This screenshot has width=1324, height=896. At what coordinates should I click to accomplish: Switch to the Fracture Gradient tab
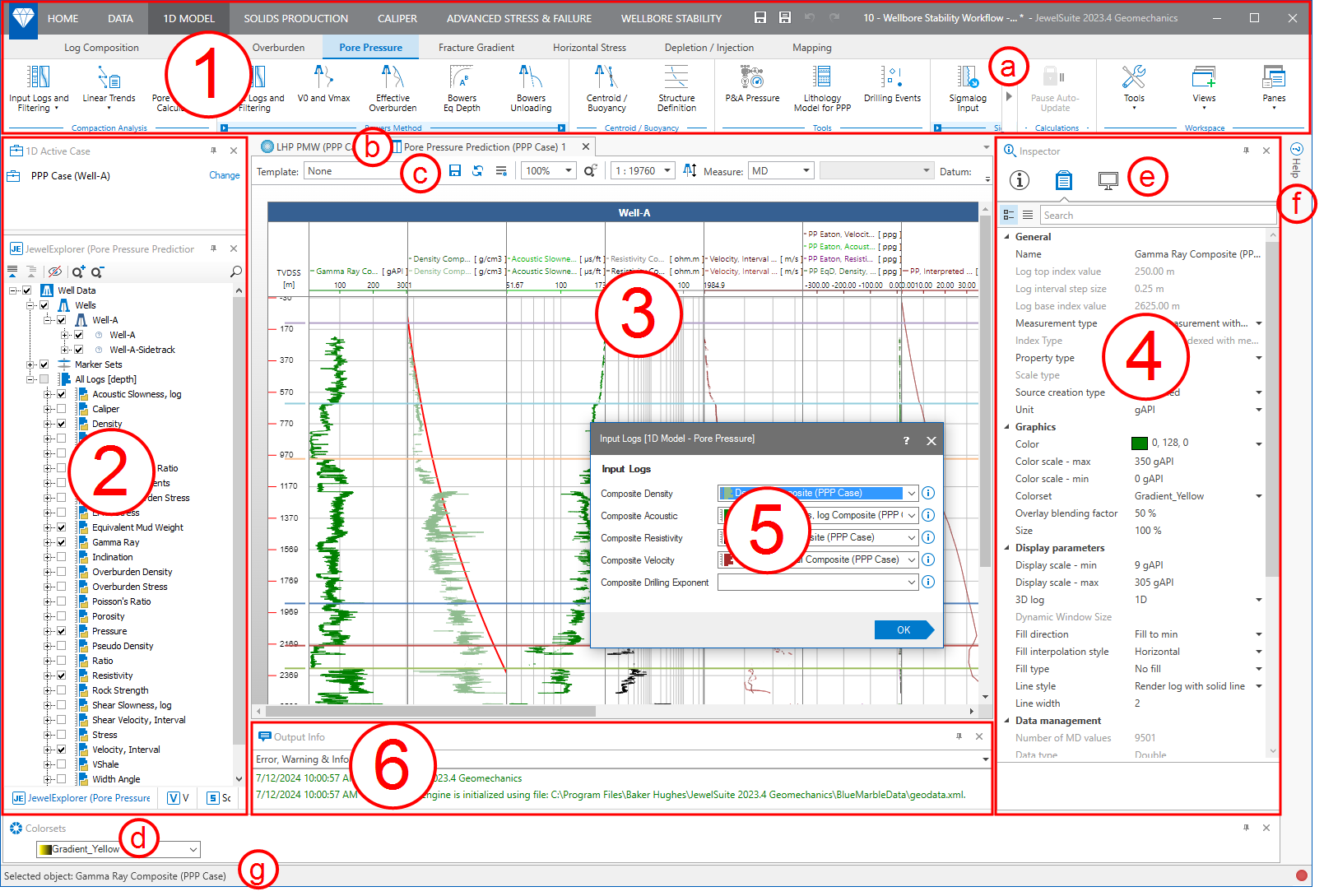476,48
